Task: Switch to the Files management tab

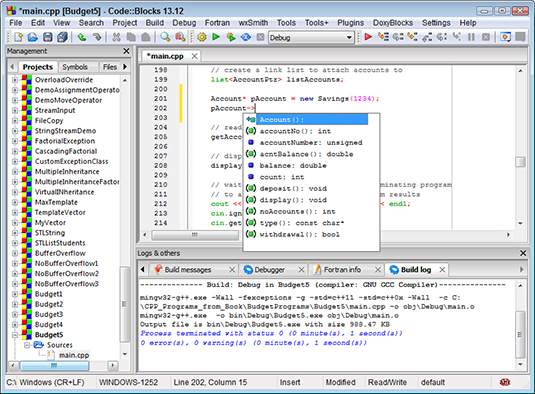Action: [x=110, y=67]
